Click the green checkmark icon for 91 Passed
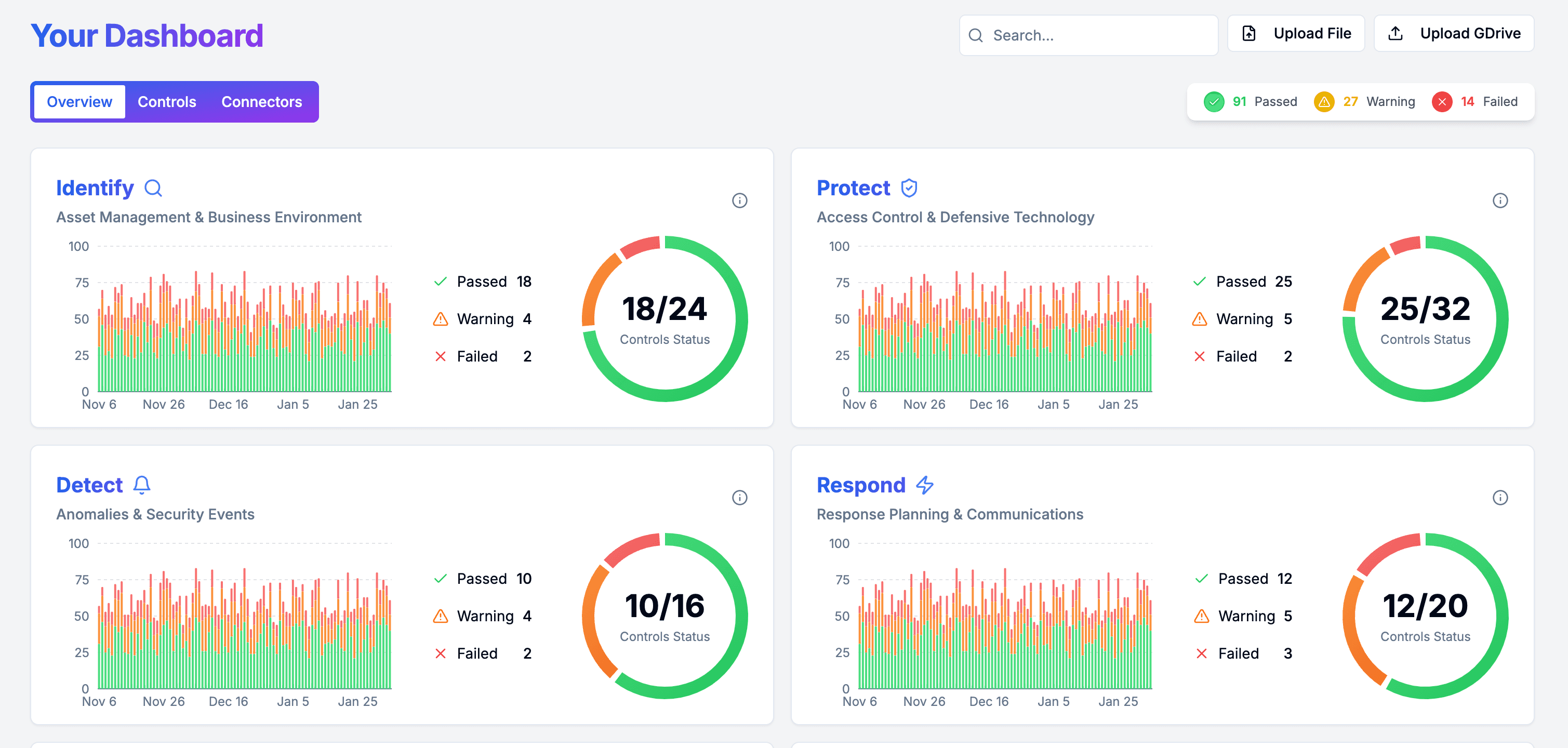The width and height of the screenshot is (1568, 748). 1214,102
